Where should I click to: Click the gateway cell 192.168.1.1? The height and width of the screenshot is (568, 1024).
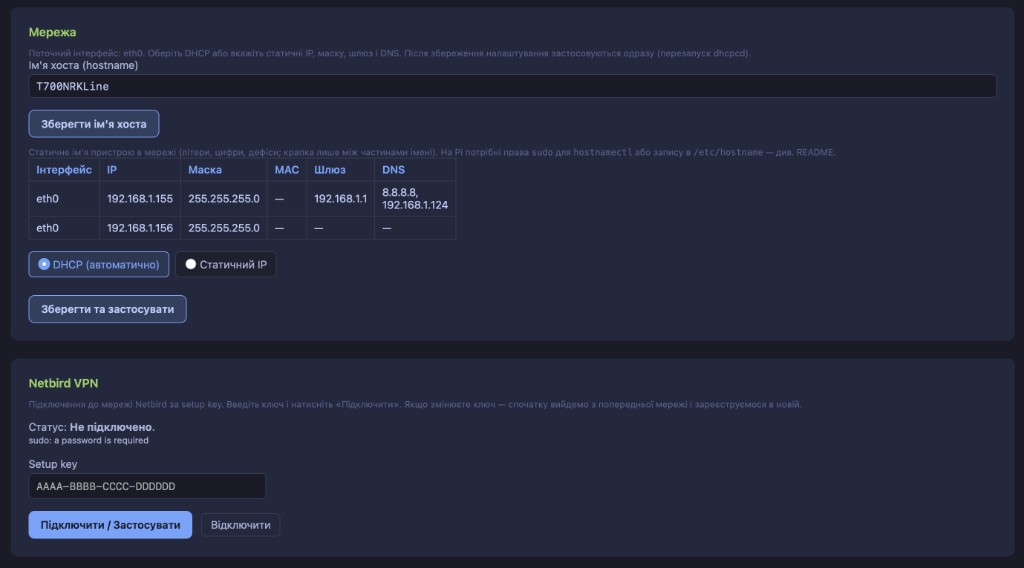[340, 198]
